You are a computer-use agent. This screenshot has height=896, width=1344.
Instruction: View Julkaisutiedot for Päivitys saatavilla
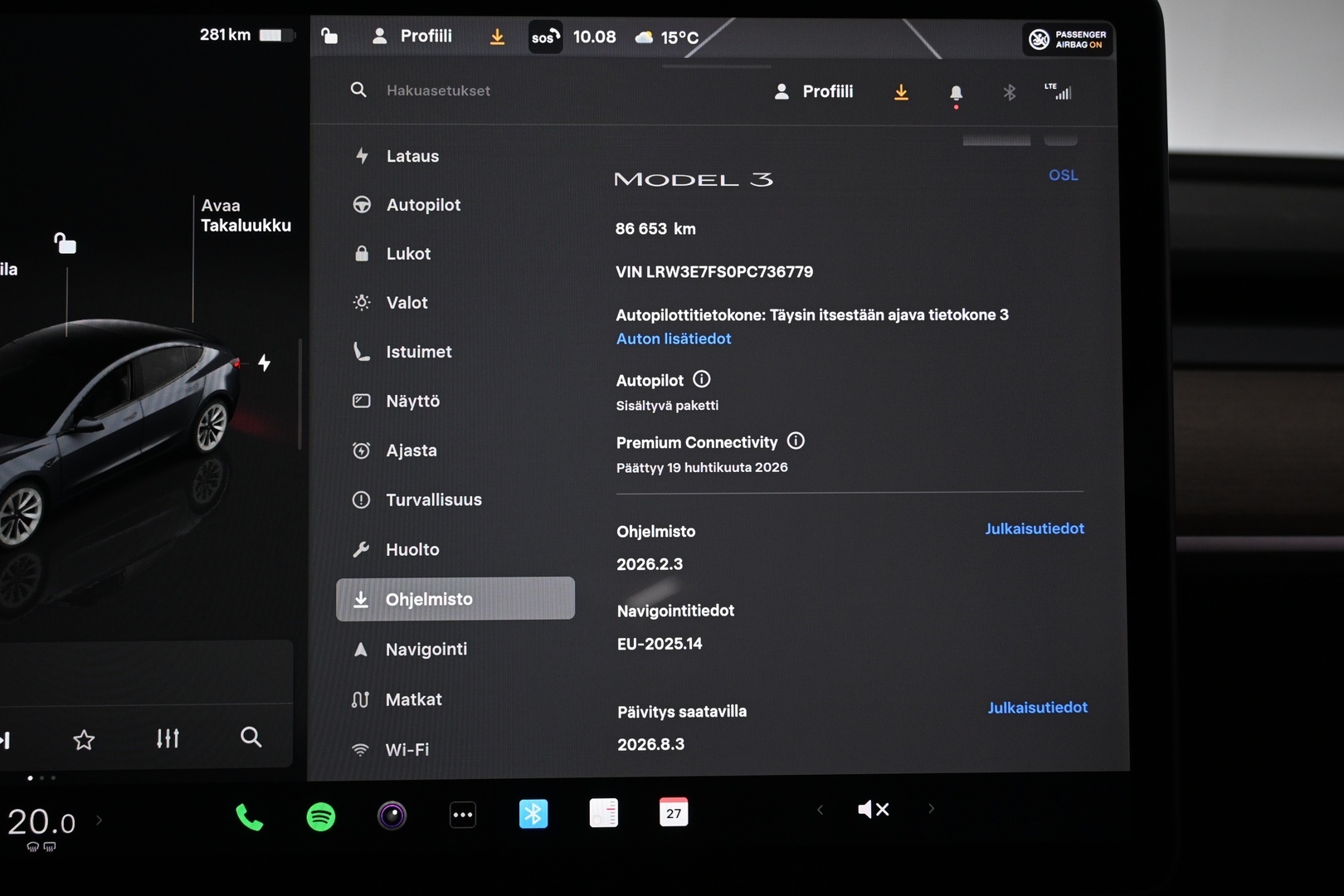1037,708
